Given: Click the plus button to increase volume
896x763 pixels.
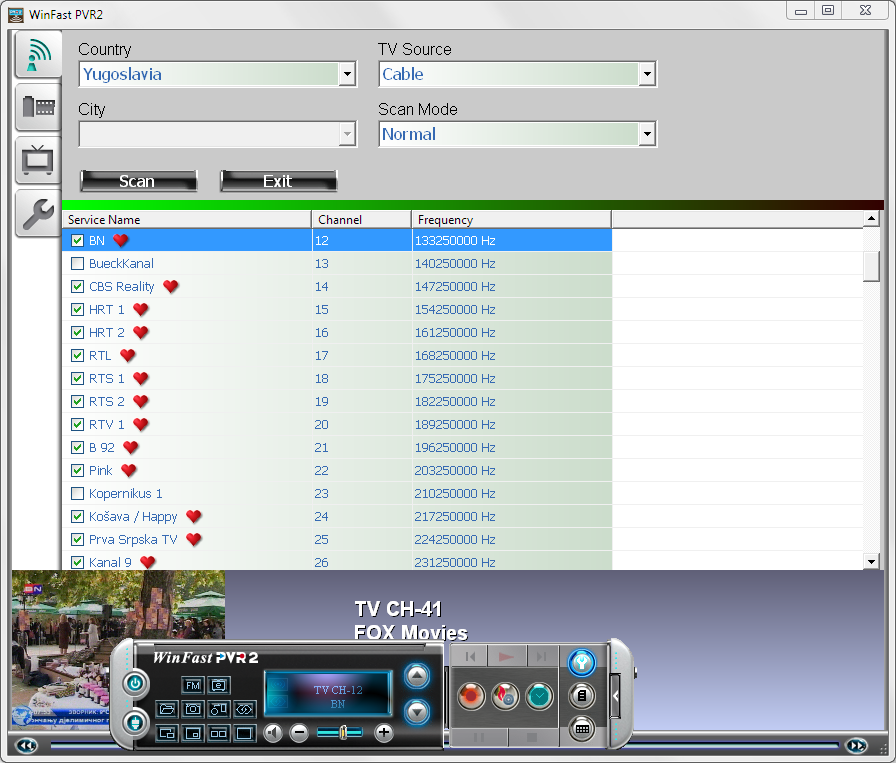Looking at the screenshot, I should 383,733.
